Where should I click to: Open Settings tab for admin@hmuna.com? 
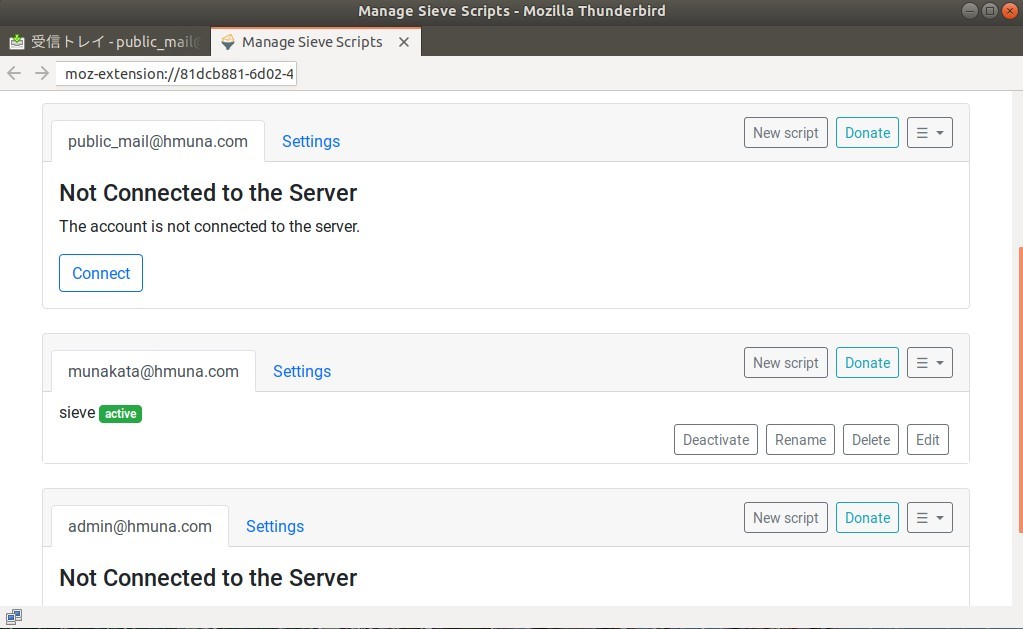point(274,526)
